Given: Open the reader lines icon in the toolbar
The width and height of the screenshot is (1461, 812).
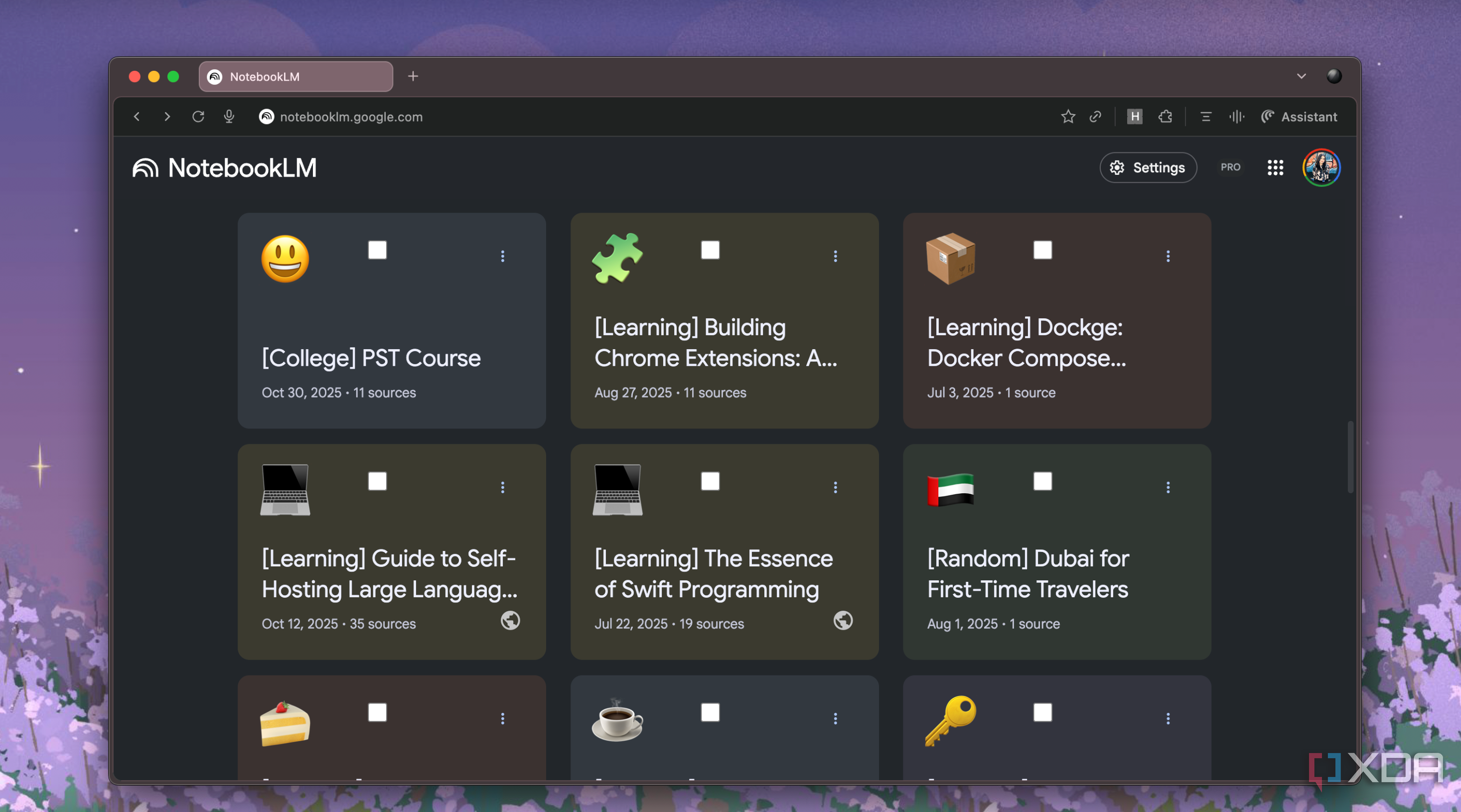Looking at the screenshot, I should (x=1206, y=117).
